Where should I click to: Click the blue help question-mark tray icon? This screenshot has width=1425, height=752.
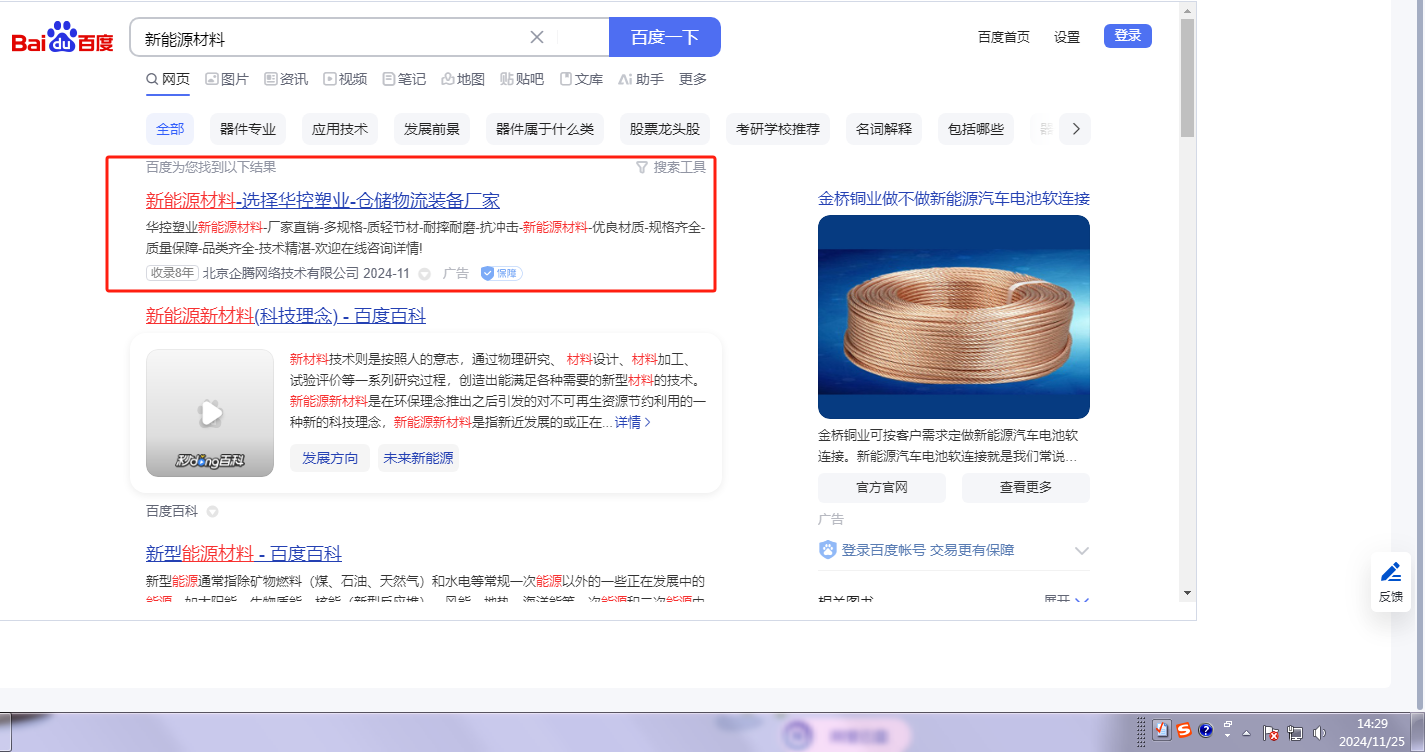[x=1206, y=730]
